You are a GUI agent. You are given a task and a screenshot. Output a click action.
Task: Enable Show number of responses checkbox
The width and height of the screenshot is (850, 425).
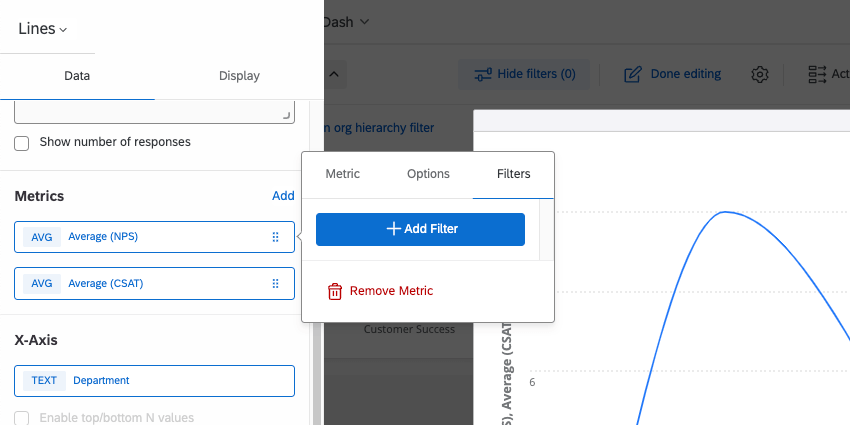point(22,143)
